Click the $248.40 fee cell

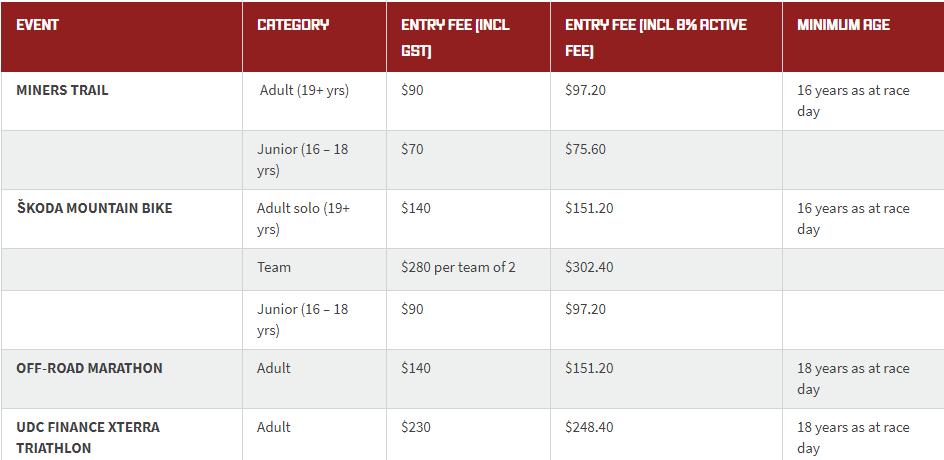point(666,435)
